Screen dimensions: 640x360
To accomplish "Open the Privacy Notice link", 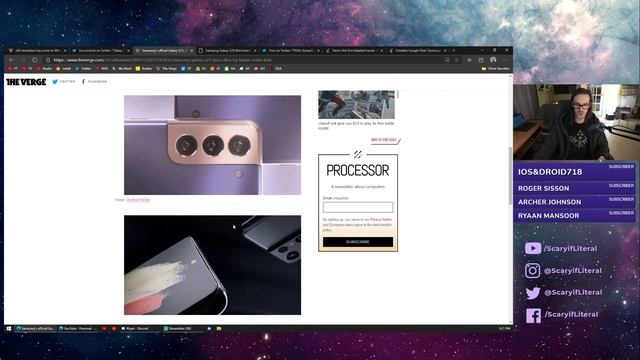I will point(380,220).
